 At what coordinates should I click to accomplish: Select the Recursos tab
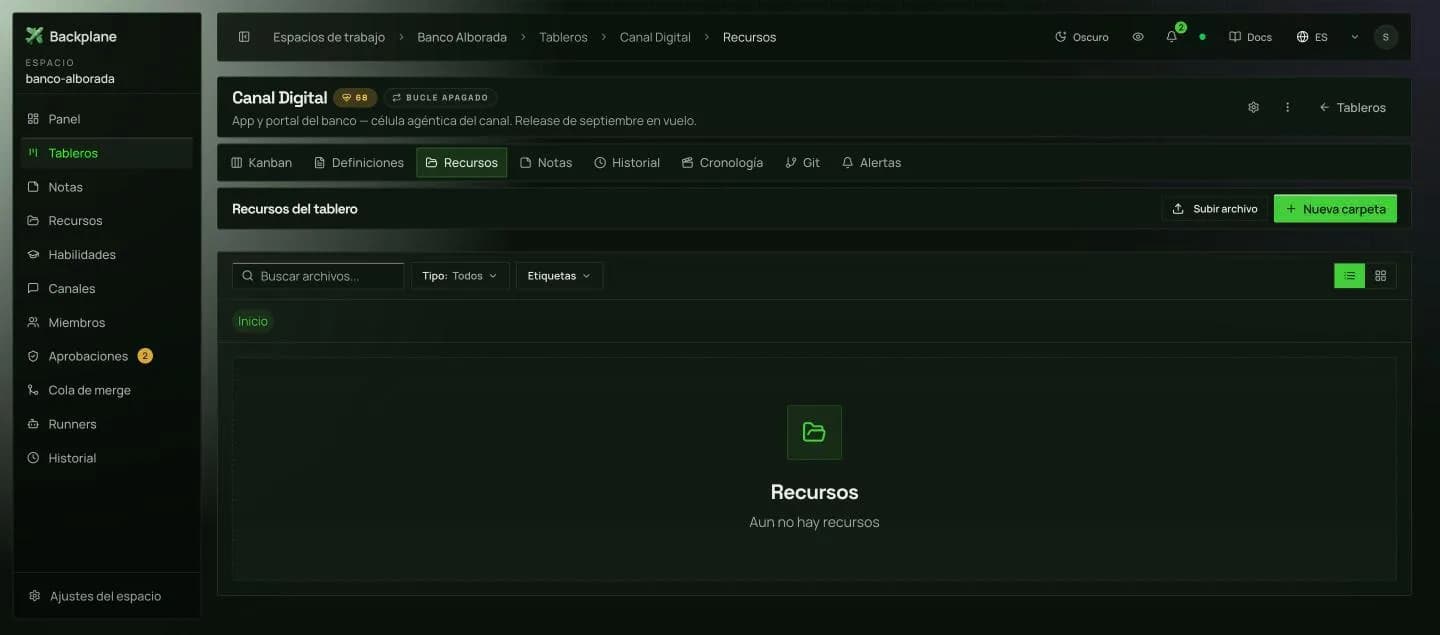tap(462, 162)
